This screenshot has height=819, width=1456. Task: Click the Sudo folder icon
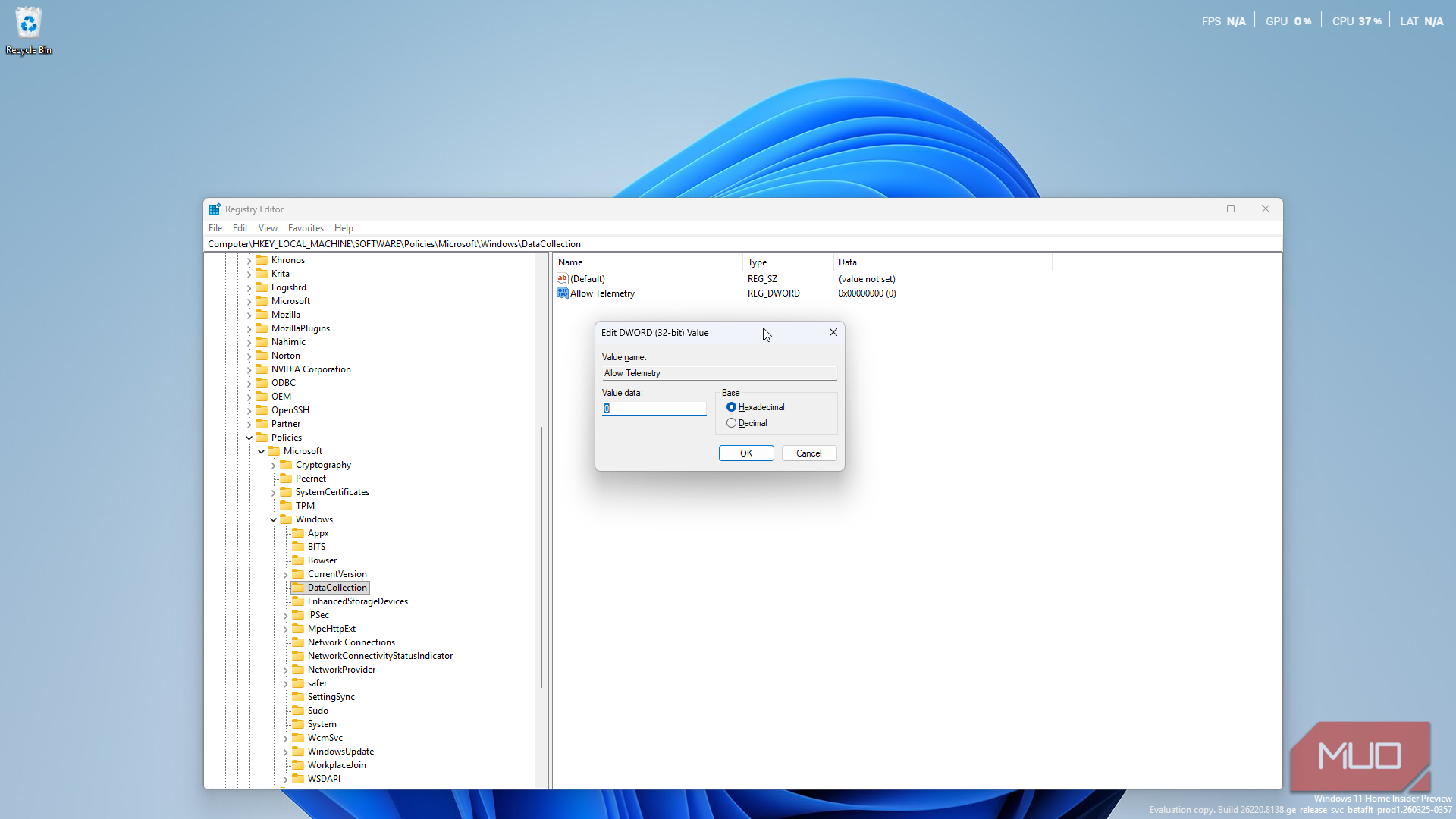point(299,711)
